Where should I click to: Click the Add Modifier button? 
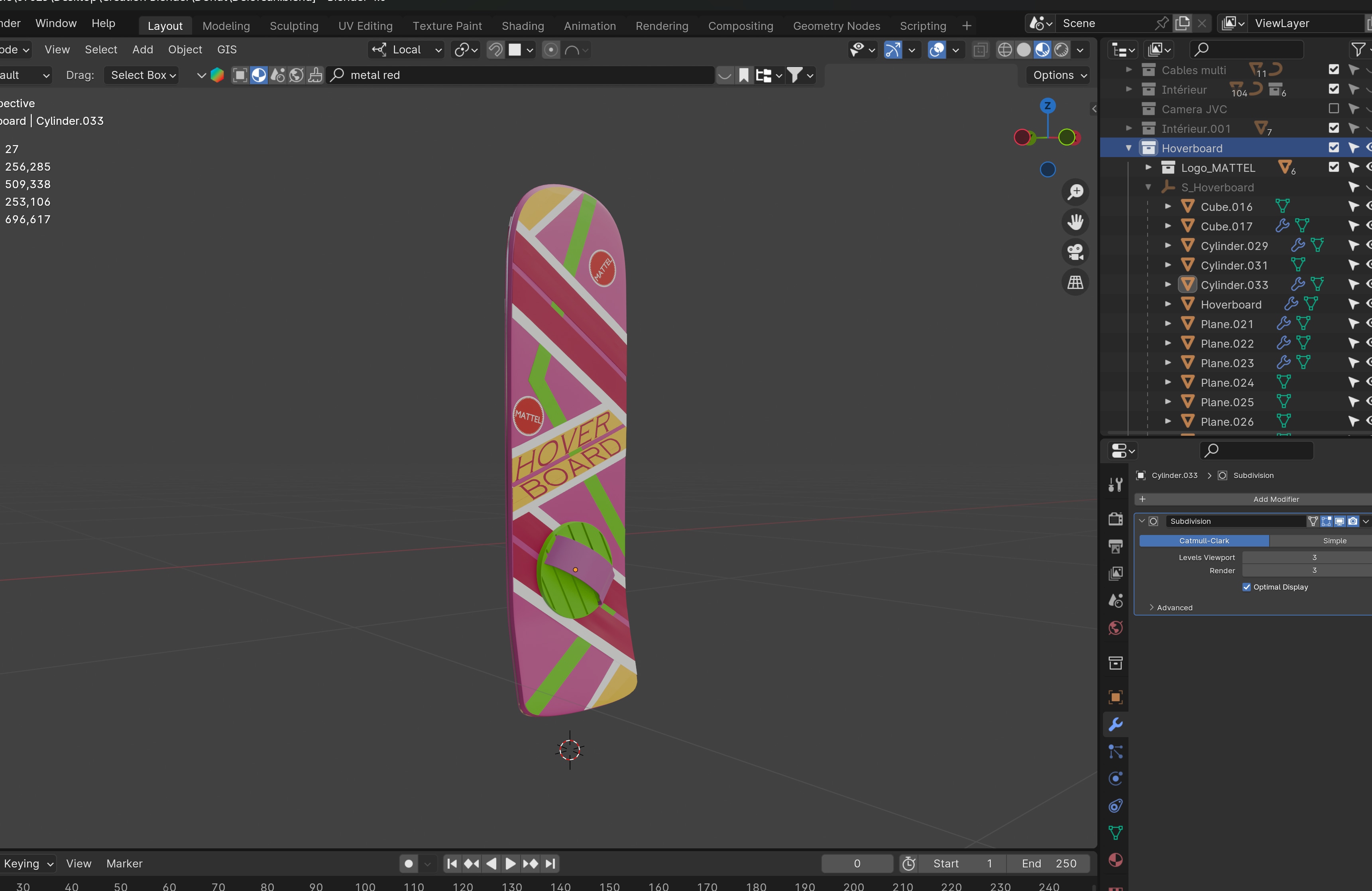click(1253, 500)
